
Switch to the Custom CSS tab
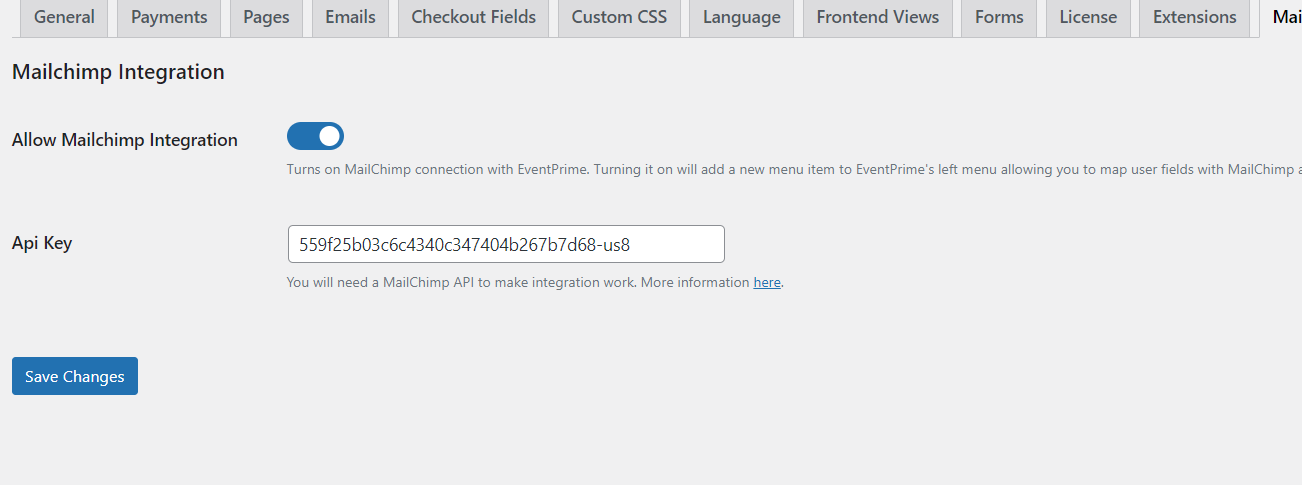619,18
